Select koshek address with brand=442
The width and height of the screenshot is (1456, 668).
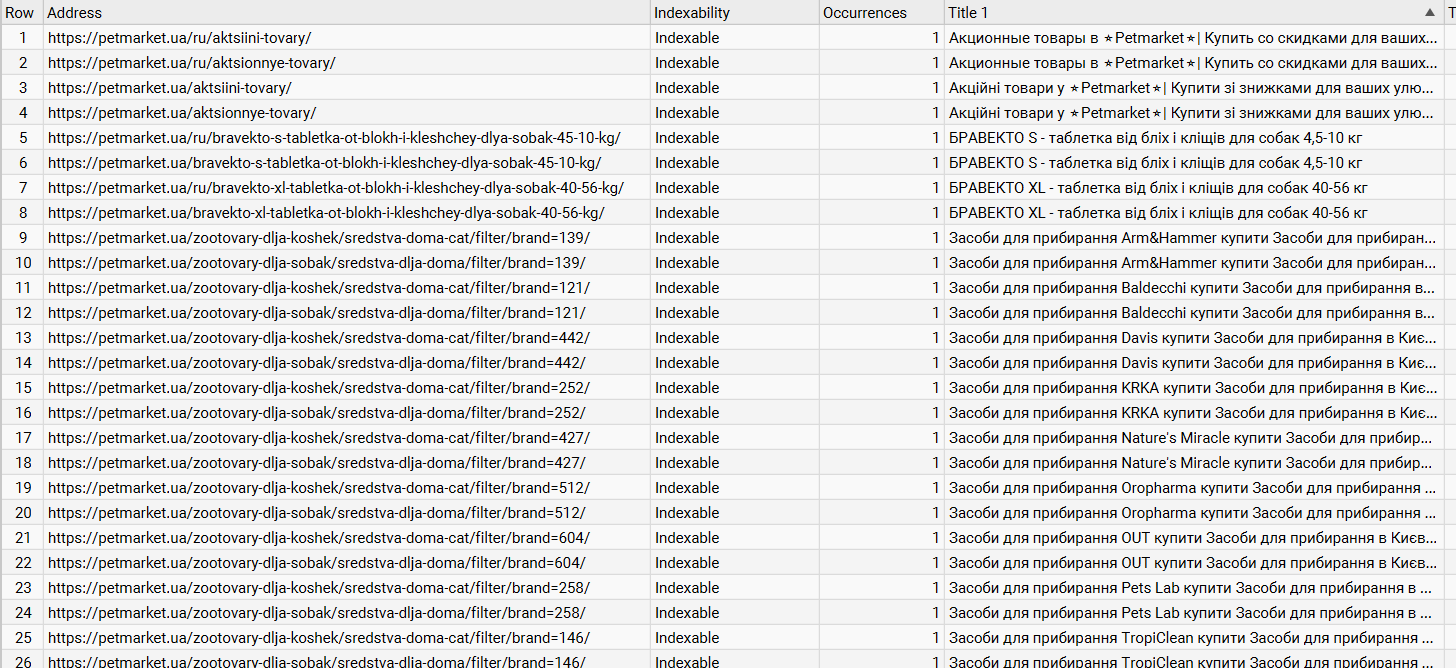point(318,338)
